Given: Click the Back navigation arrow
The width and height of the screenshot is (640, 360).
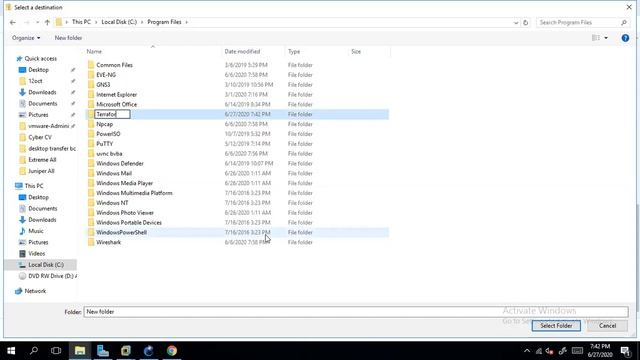Looking at the screenshot, I should point(13,22).
